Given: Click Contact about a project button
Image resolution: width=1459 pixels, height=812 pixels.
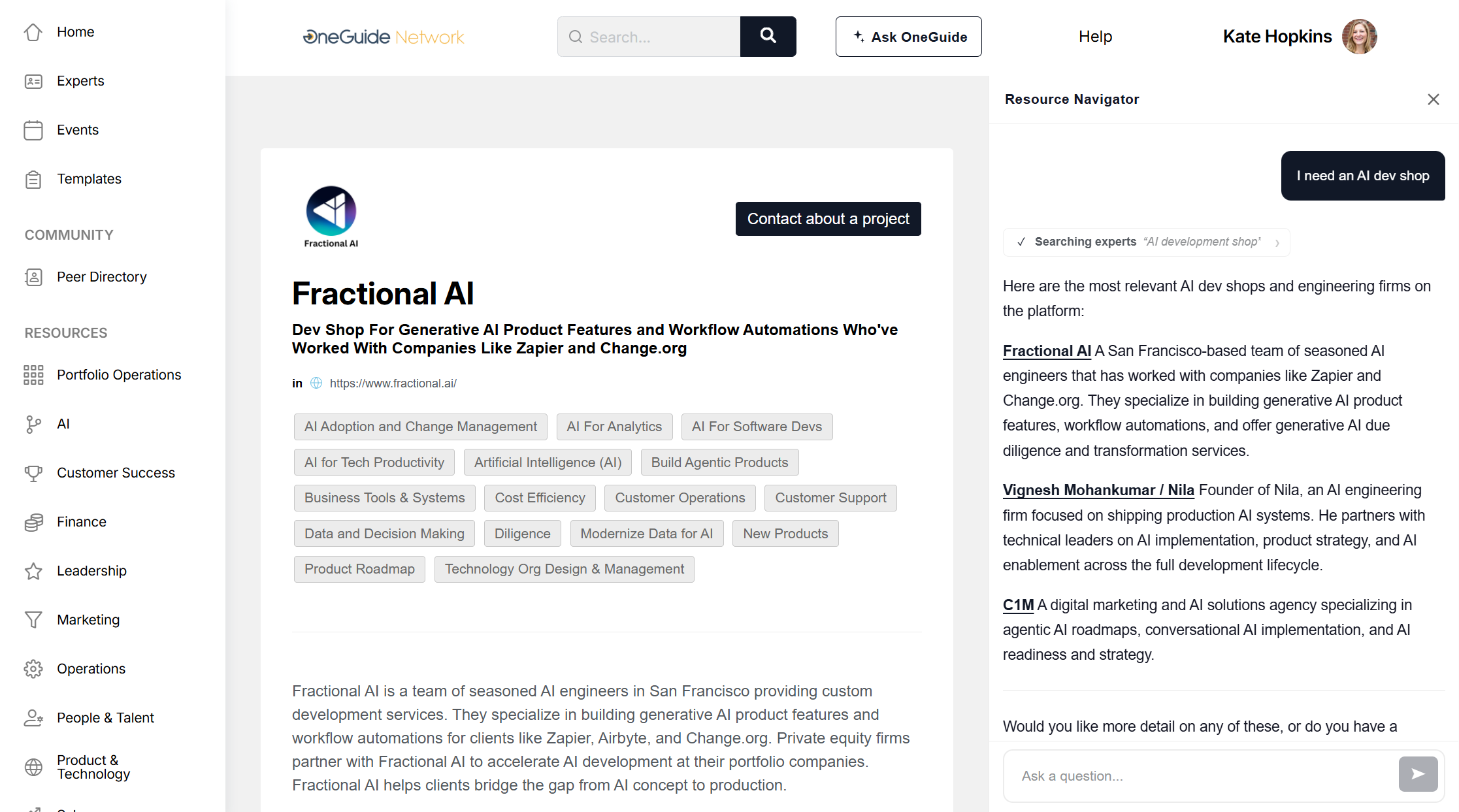Looking at the screenshot, I should click(x=828, y=219).
